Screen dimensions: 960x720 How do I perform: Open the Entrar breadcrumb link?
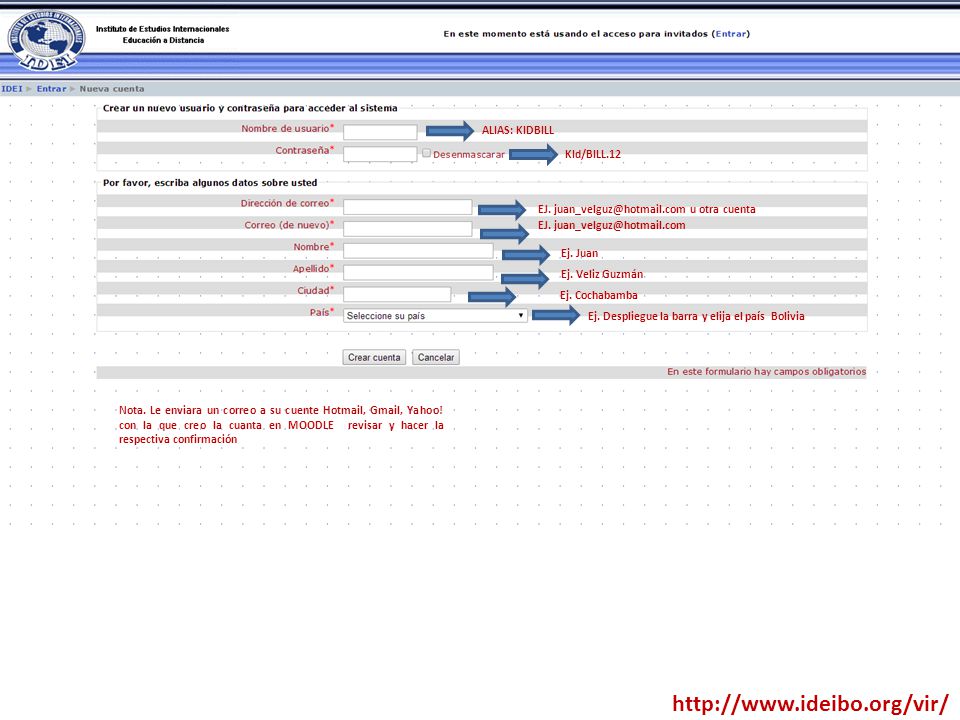coord(51,89)
